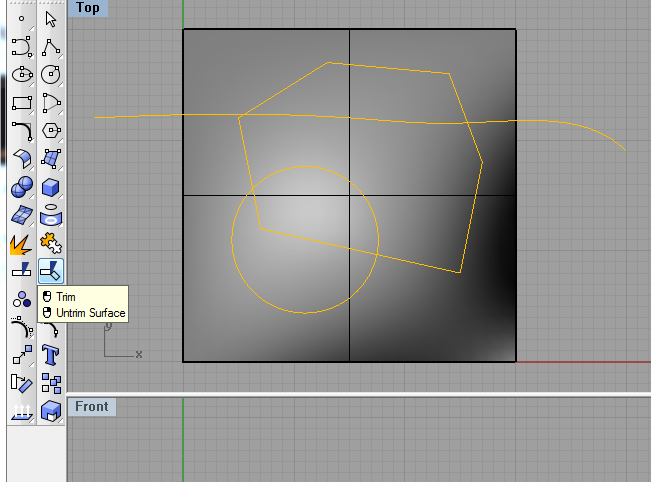Open the Mesh plane tool

click(22, 215)
